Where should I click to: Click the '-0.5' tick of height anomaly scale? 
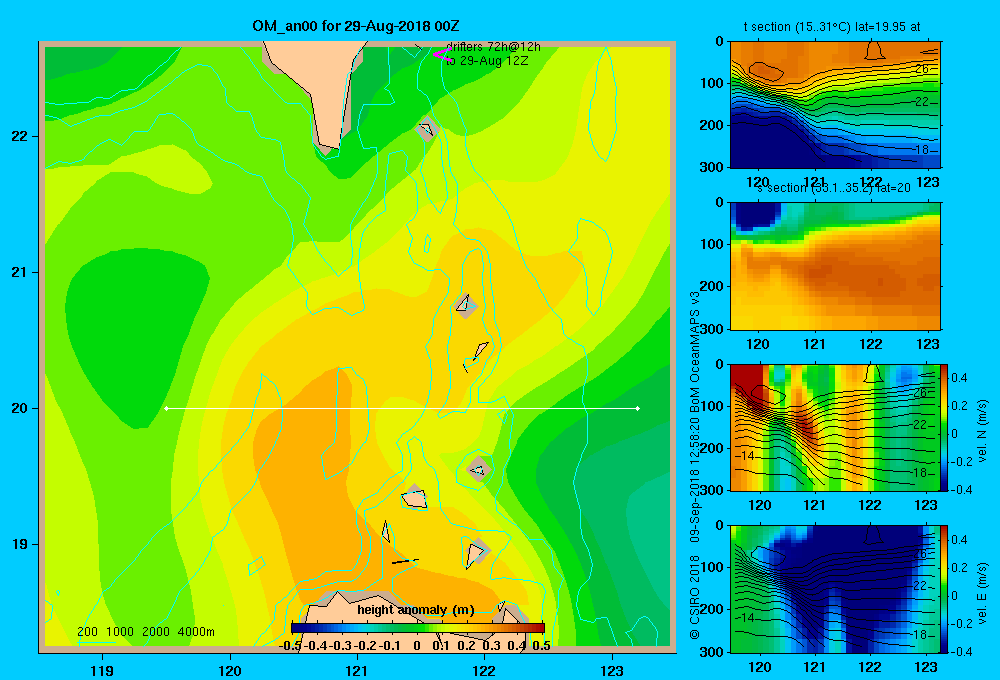coord(290,646)
